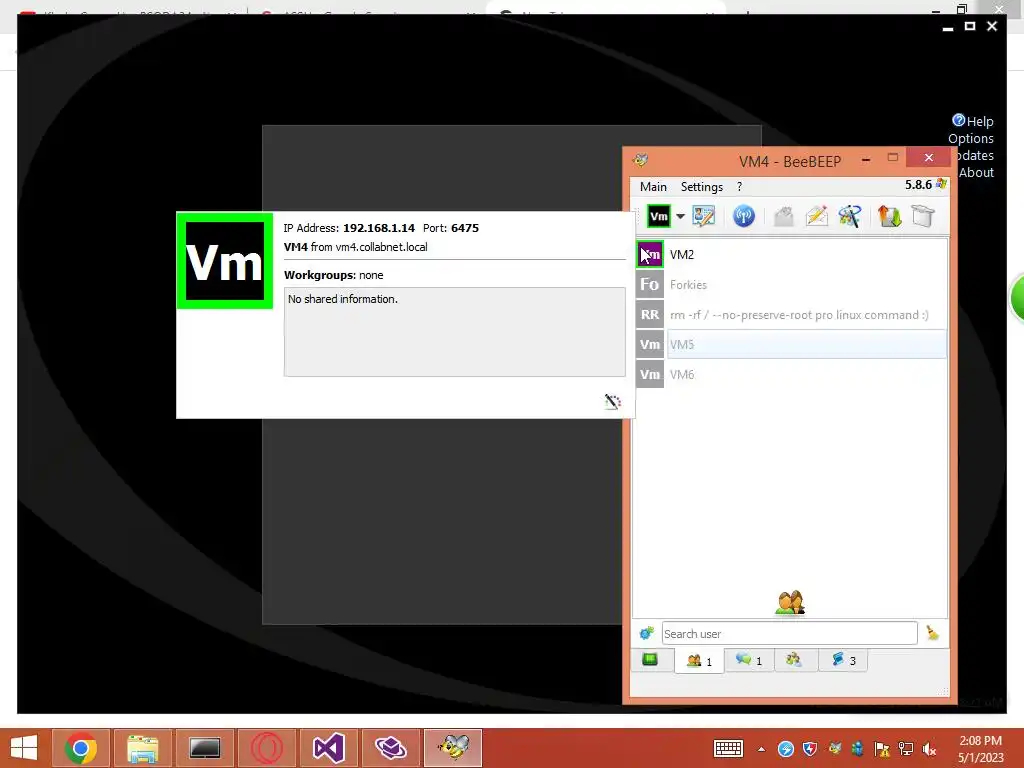Viewport: 1024px width, 768px height.
Task: Switch to the blue scroll tab showing 3
Action: click(x=843, y=660)
